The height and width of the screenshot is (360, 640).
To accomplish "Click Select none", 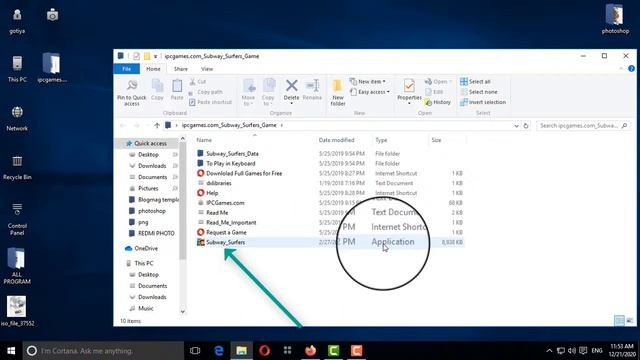I will pos(478,92).
